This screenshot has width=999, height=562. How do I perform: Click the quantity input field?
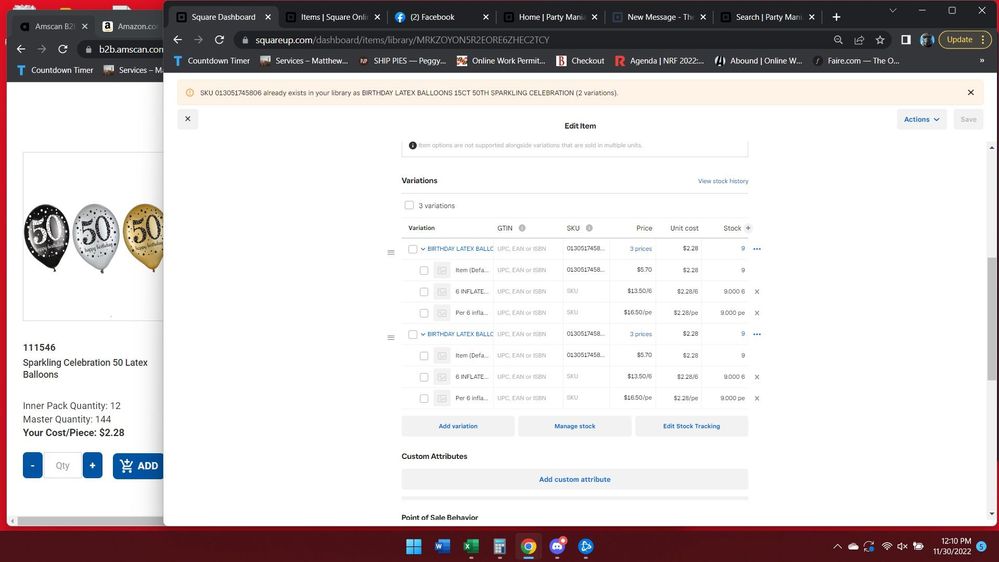pyautogui.click(x=63, y=465)
